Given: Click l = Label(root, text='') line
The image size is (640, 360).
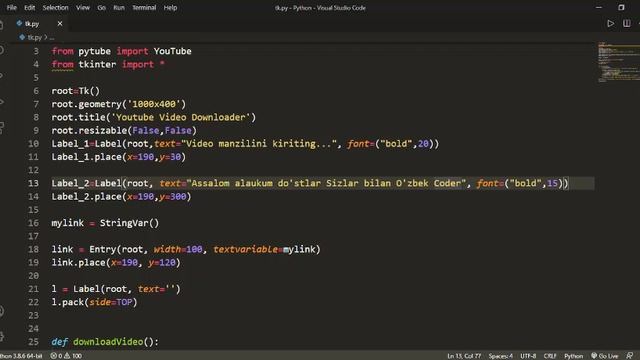Looking at the screenshot, I should point(116,289).
